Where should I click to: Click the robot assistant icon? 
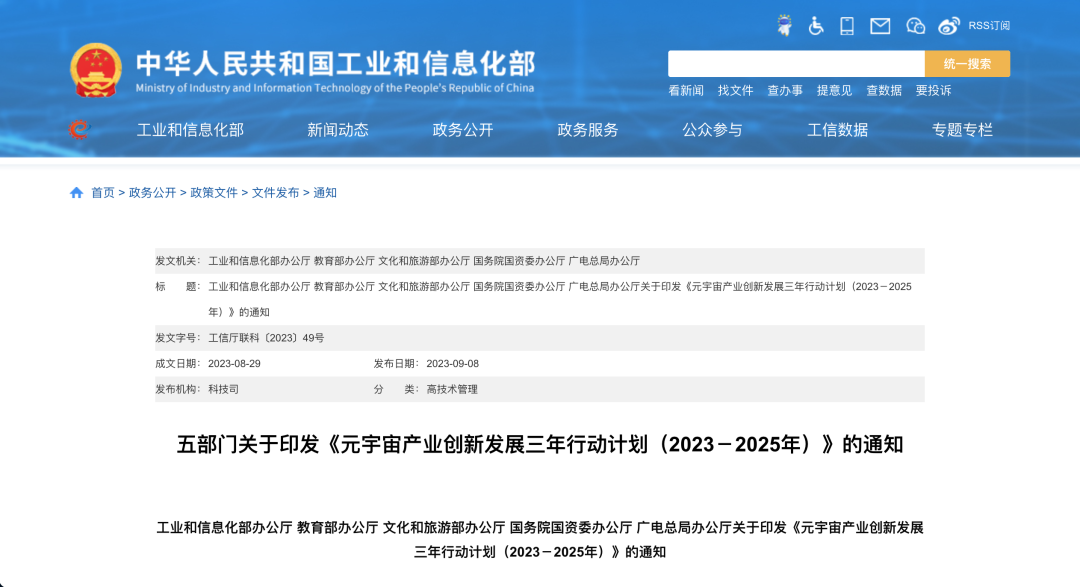[x=785, y=26]
